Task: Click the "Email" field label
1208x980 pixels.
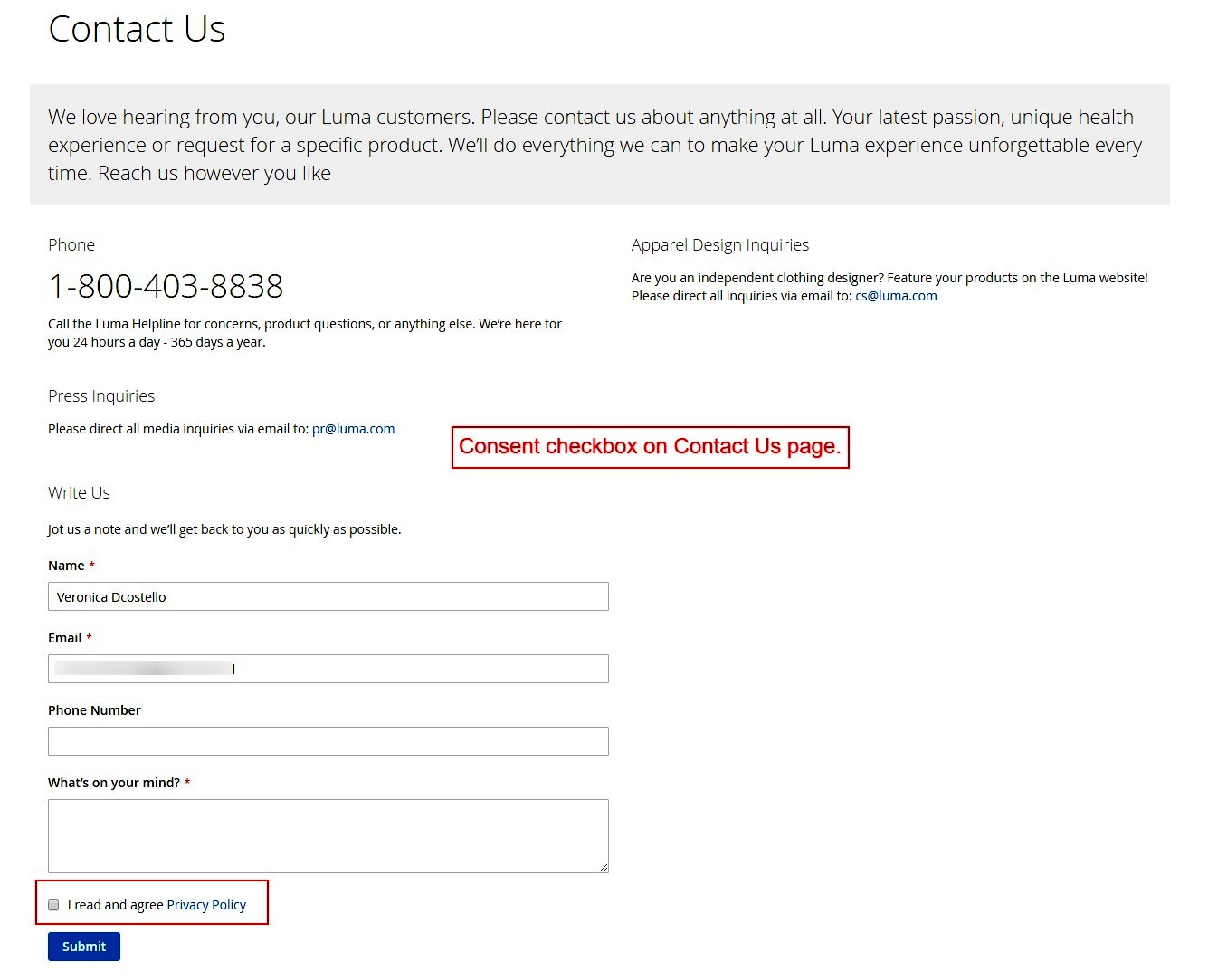Action: pos(64,638)
